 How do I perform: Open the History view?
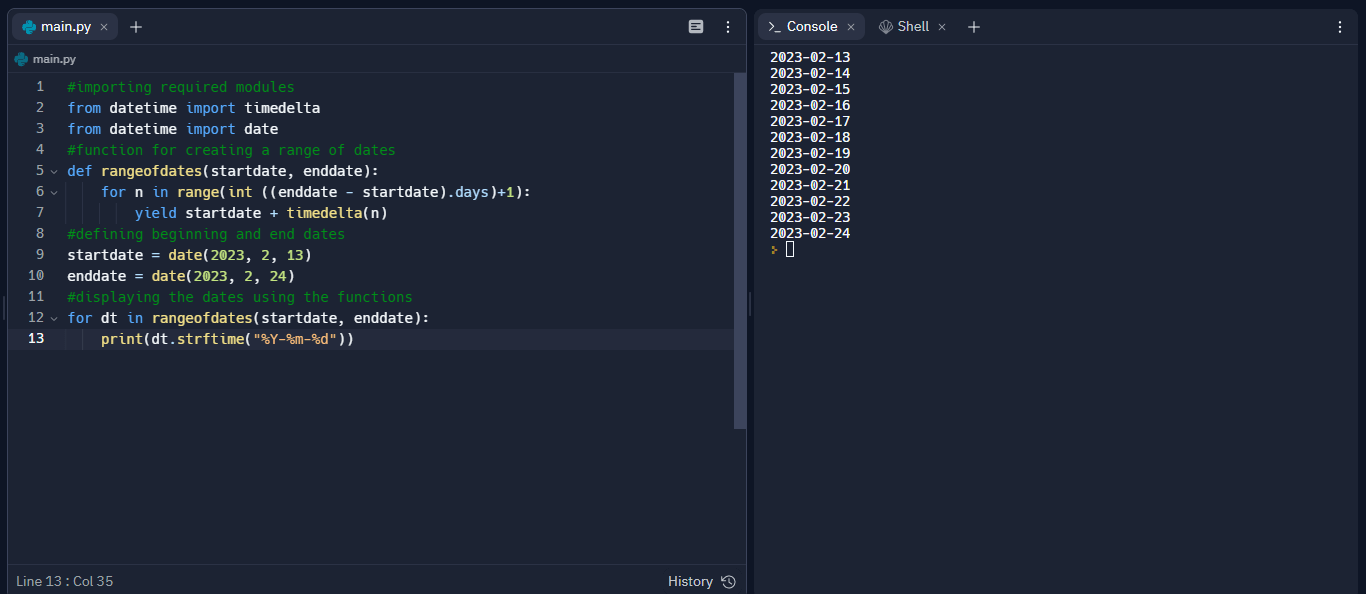(691, 581)
